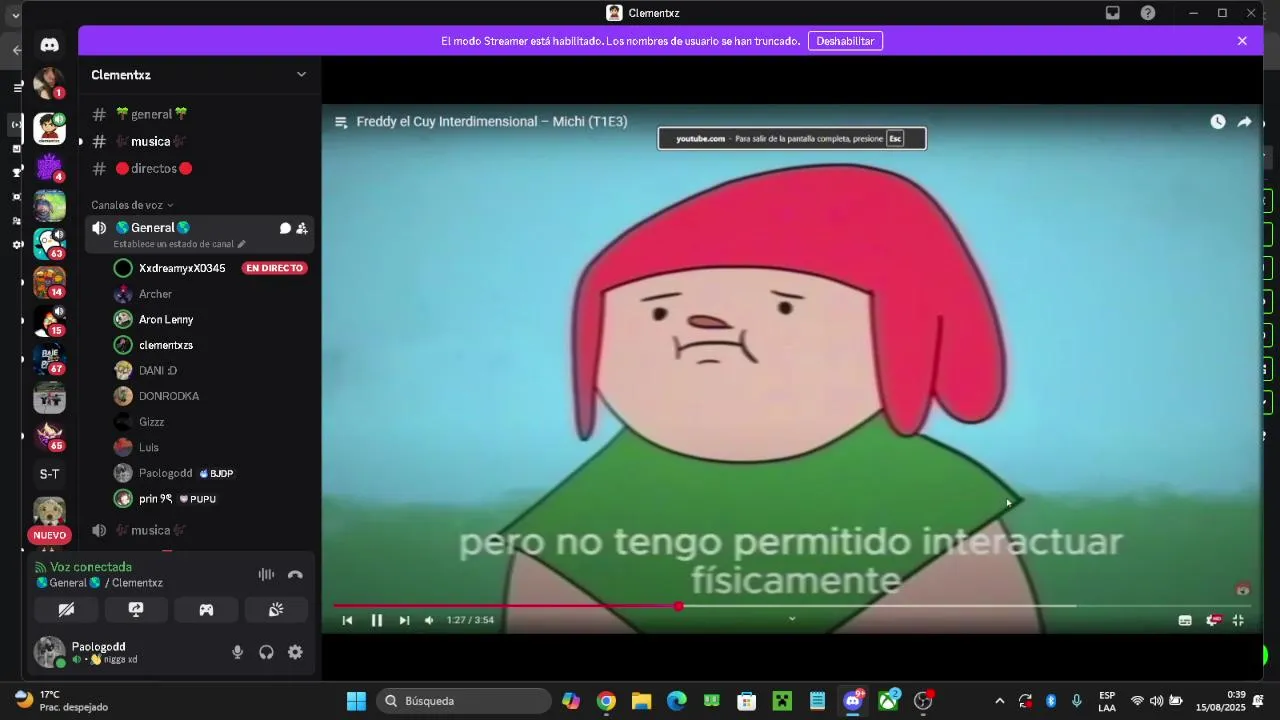Select user Aron Lenny in voice list
Image resolution: width=1280 pixels, height=720 pixels.
[x=165, y=319]
